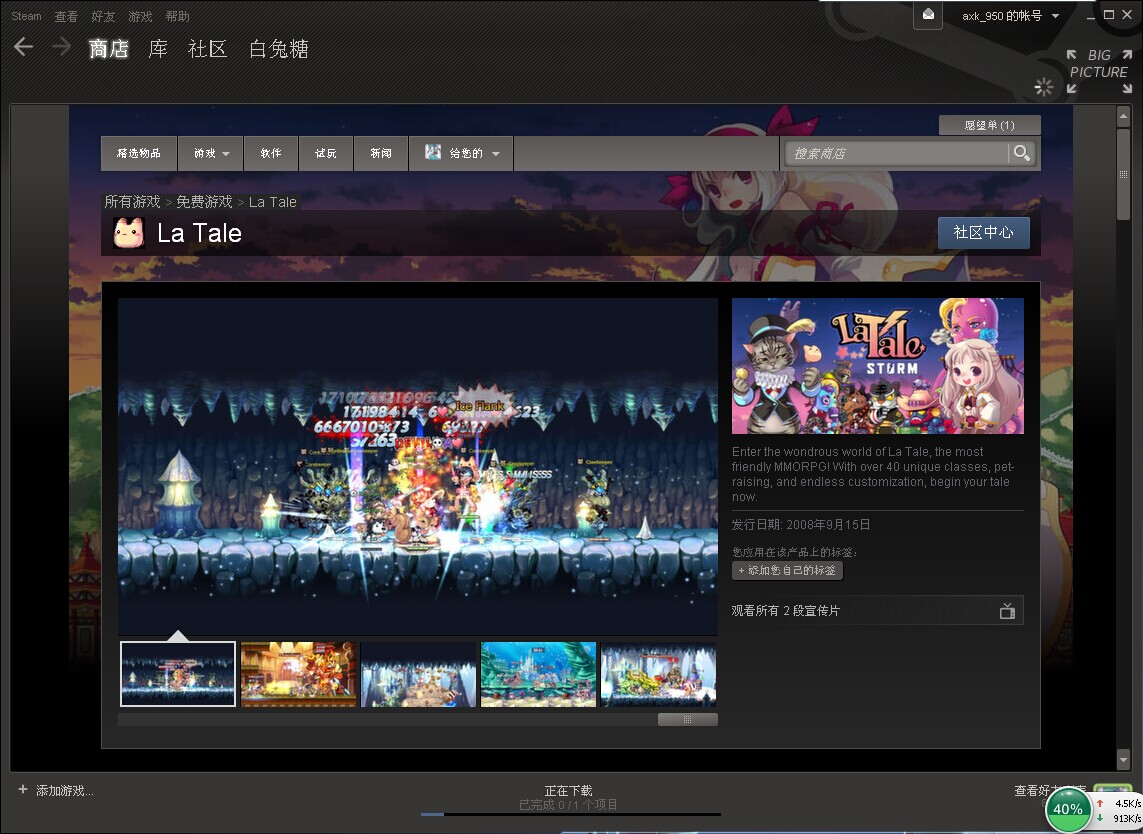Open the 正在下载 status
The width and height of the screenshot is (1143, 834).
(x=569, y=790)
